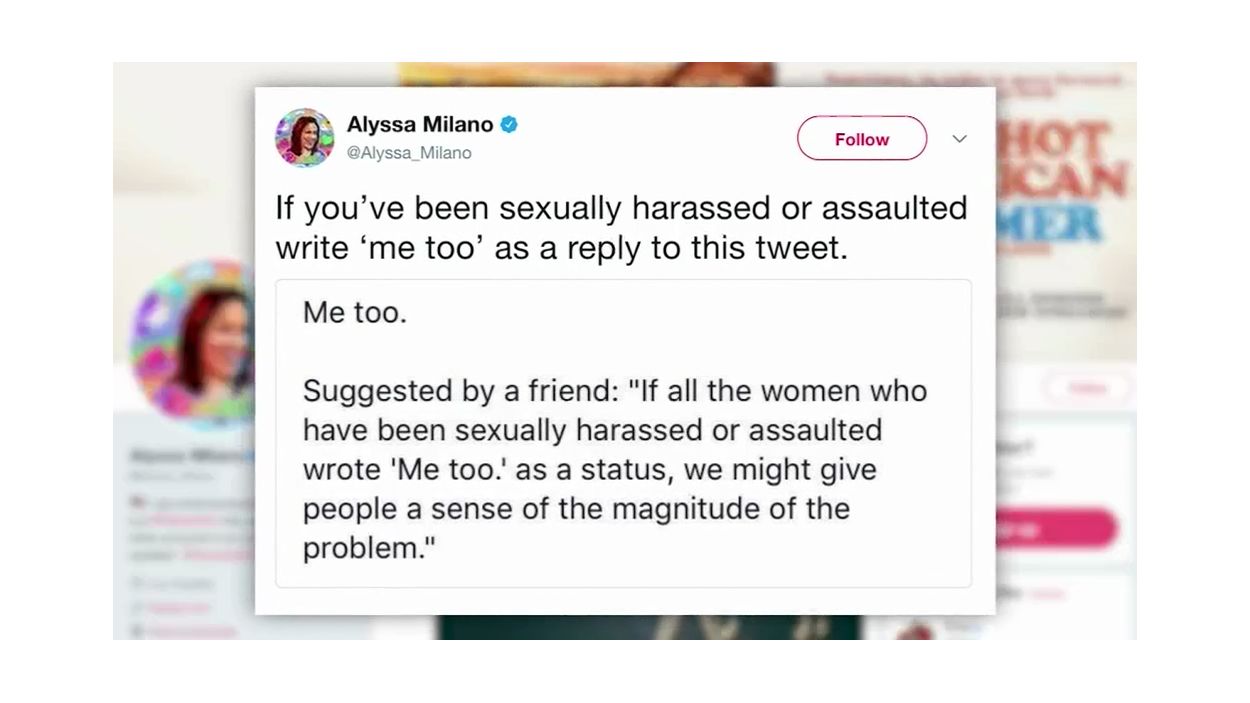Image resolution: width=1250 pixels, height=703 pixels.
Task: Open the tweet options chevron menu
Action: point(959,139)
